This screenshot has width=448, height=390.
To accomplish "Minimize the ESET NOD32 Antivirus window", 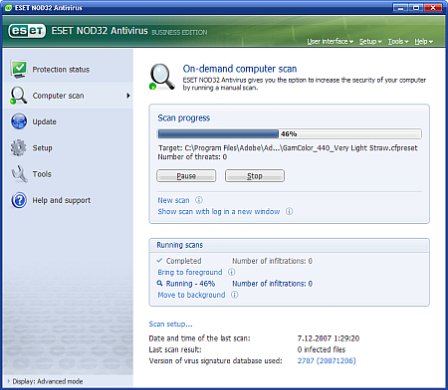I will pyautogui.click(x=400, y=7).
